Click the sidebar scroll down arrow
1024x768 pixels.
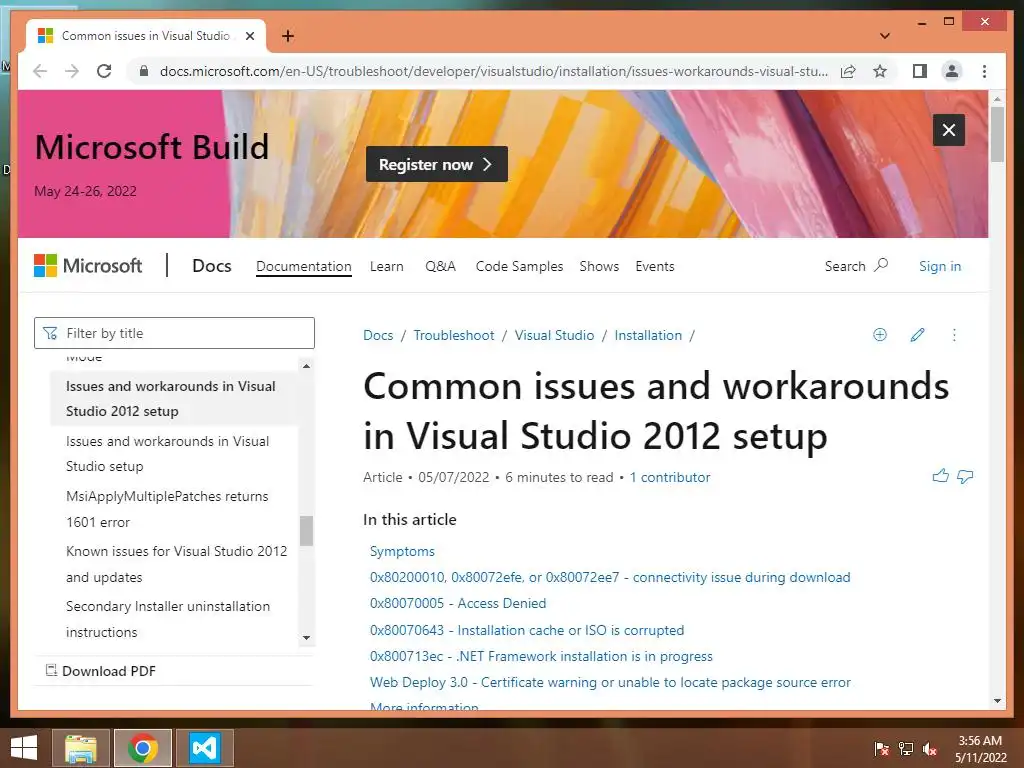tap(306, 637)
